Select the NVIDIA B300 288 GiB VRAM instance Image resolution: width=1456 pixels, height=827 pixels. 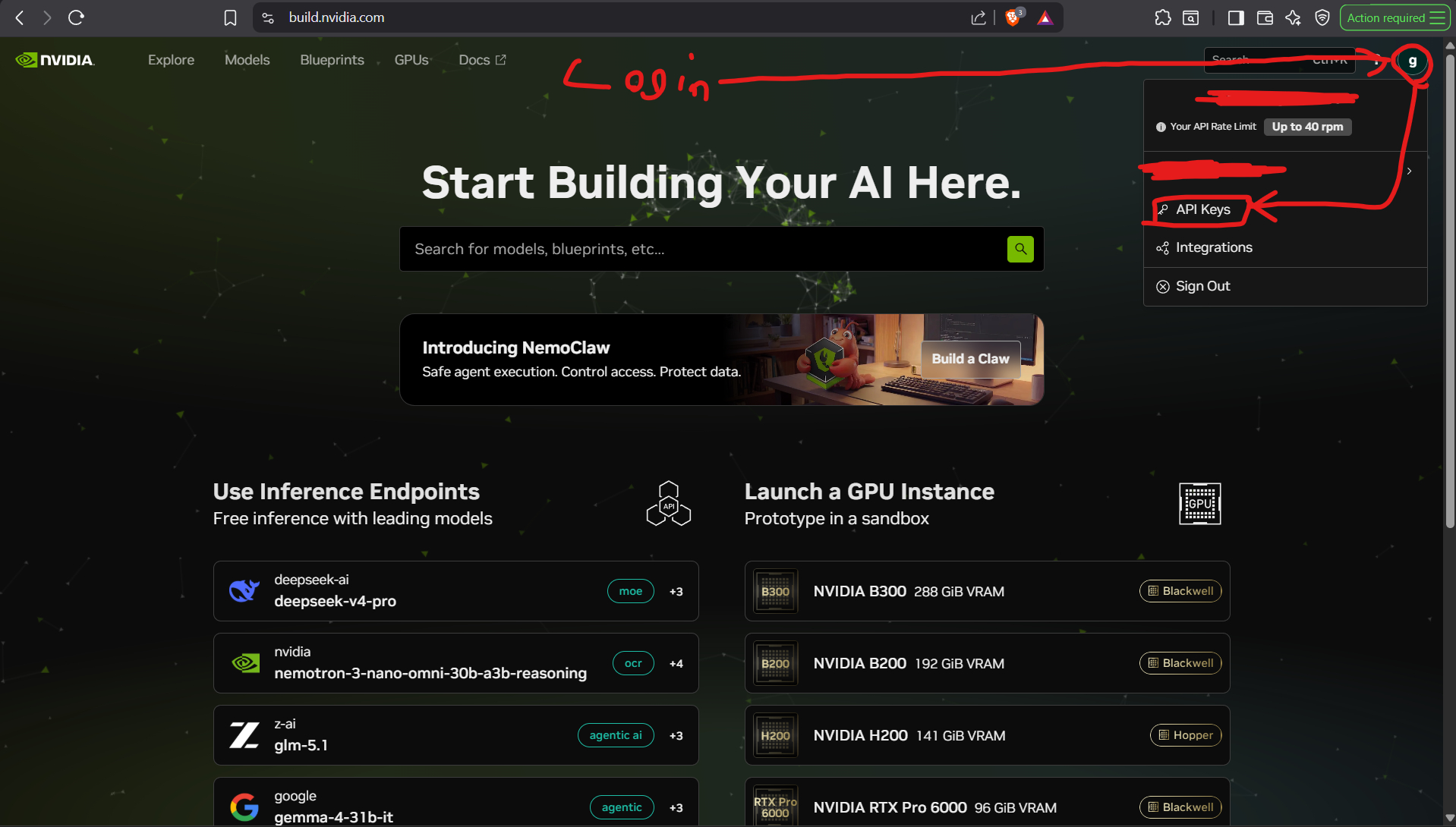(987, 591)
